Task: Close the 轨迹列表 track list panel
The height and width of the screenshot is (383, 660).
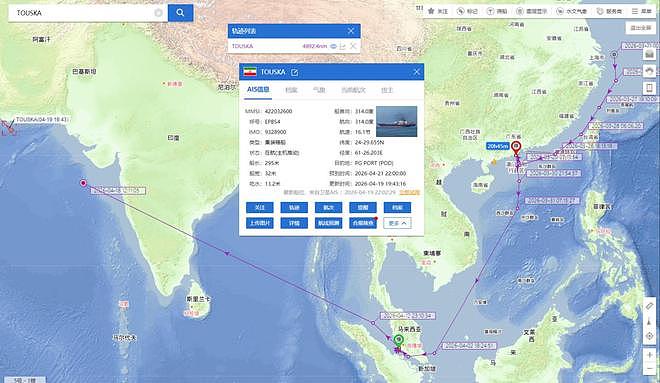Action: pos(351,31)
